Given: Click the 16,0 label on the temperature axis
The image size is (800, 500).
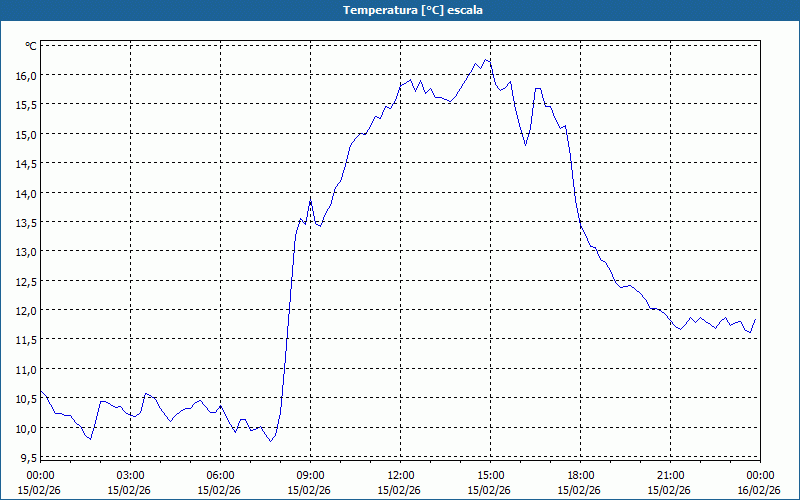Looking at the screenshot, I should coord(25,75).
